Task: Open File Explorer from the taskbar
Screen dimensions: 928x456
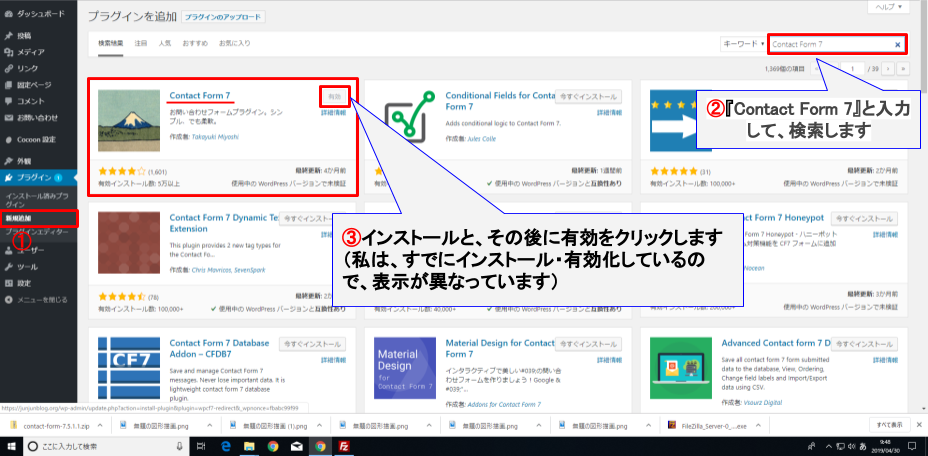Action: tap(249, 446)
